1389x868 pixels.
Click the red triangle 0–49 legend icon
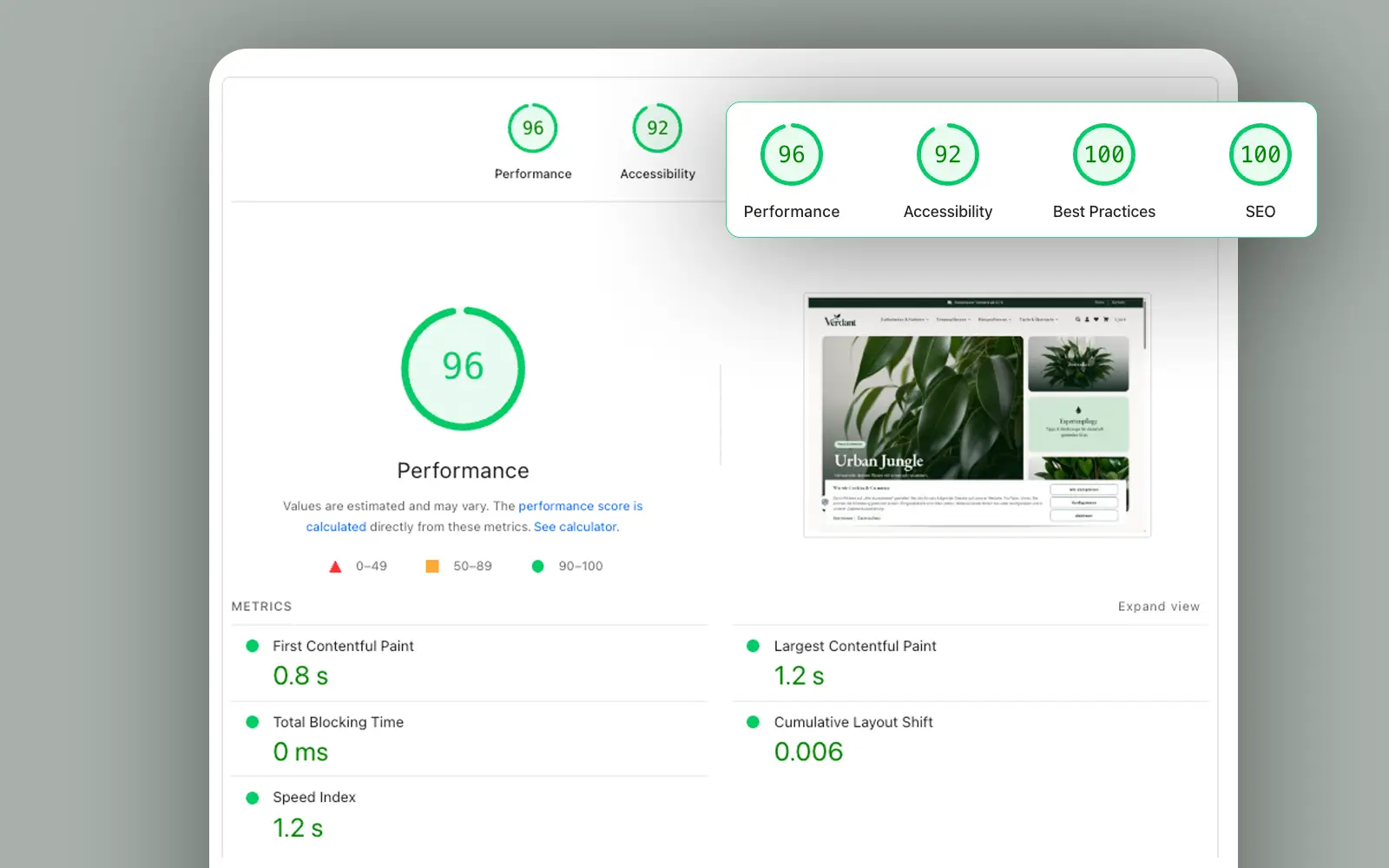[335, 567]
